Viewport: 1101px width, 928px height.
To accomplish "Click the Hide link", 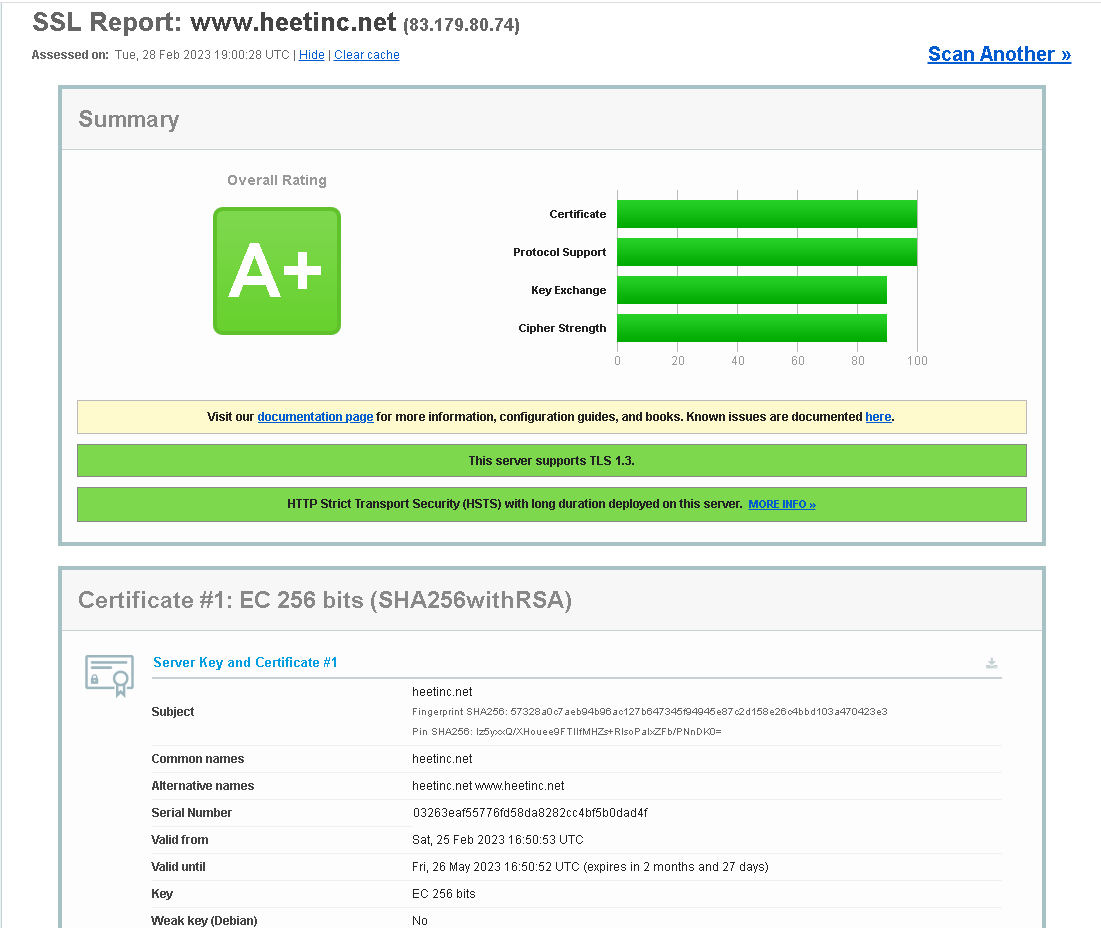I will pos(312,55).
